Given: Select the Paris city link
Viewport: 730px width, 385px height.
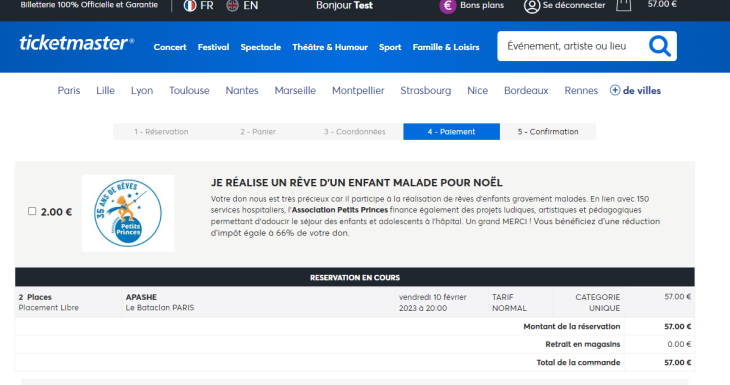Looking at the screenshot, I should coord(69,90).
